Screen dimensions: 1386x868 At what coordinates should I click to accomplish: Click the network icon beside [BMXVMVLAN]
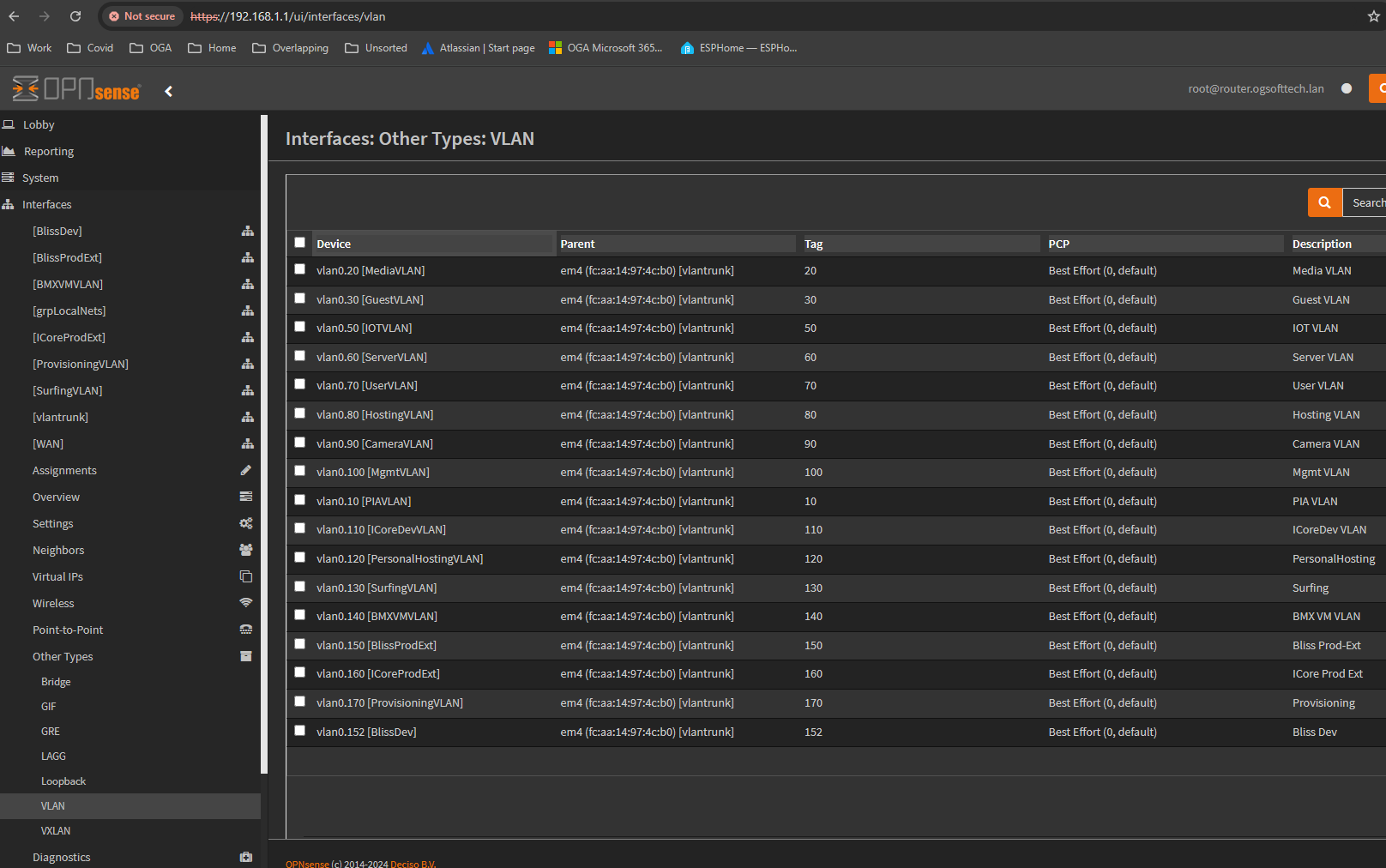click(247, 284)
